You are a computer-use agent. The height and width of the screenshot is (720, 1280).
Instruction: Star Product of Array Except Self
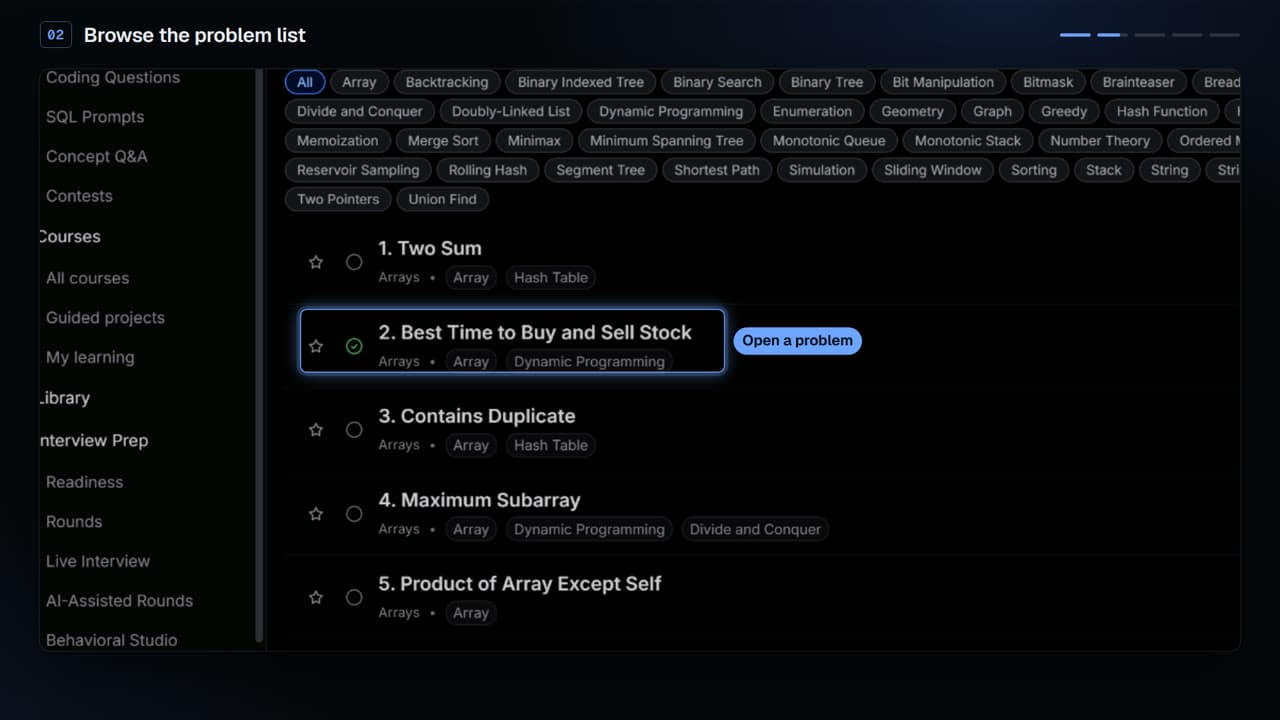(316, 598)
